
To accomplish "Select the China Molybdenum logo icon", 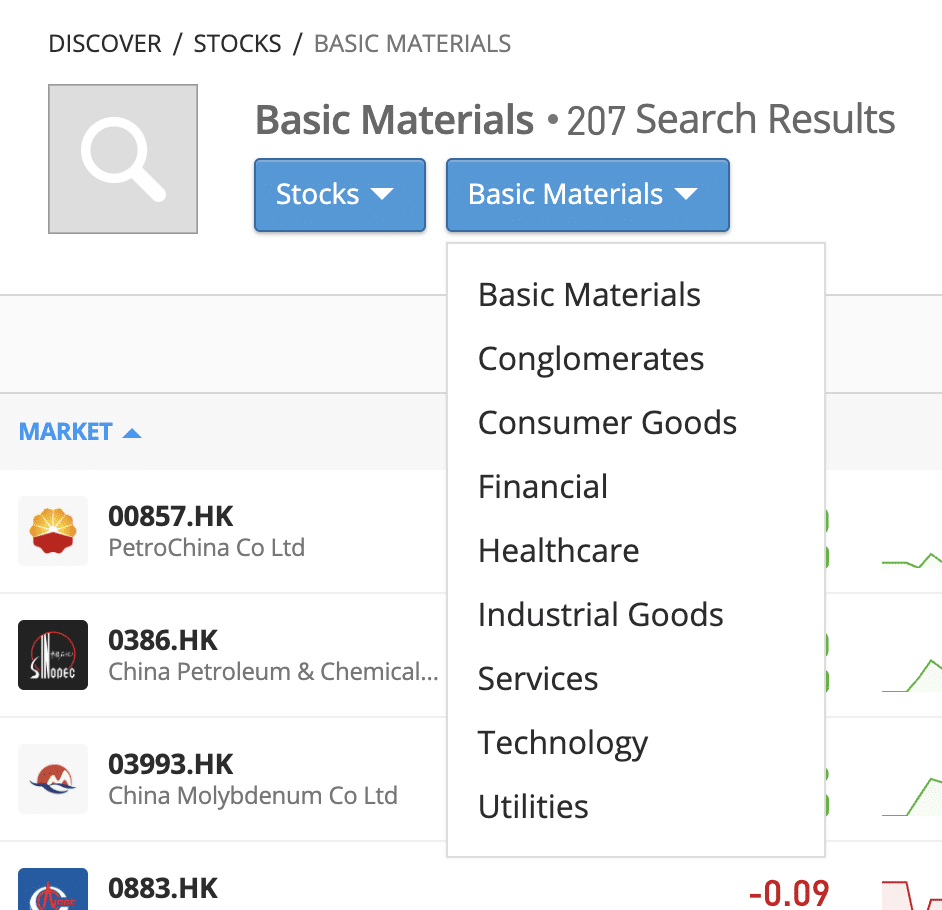I will [x=53, y=779].
